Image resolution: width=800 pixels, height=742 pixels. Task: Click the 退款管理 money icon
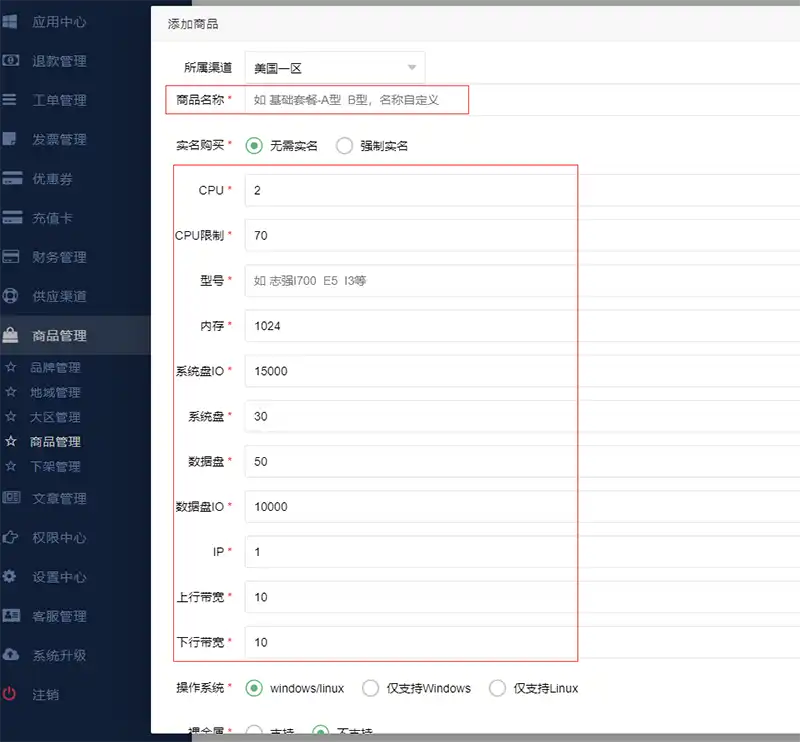pyautogui.click(x=11, y=61)
